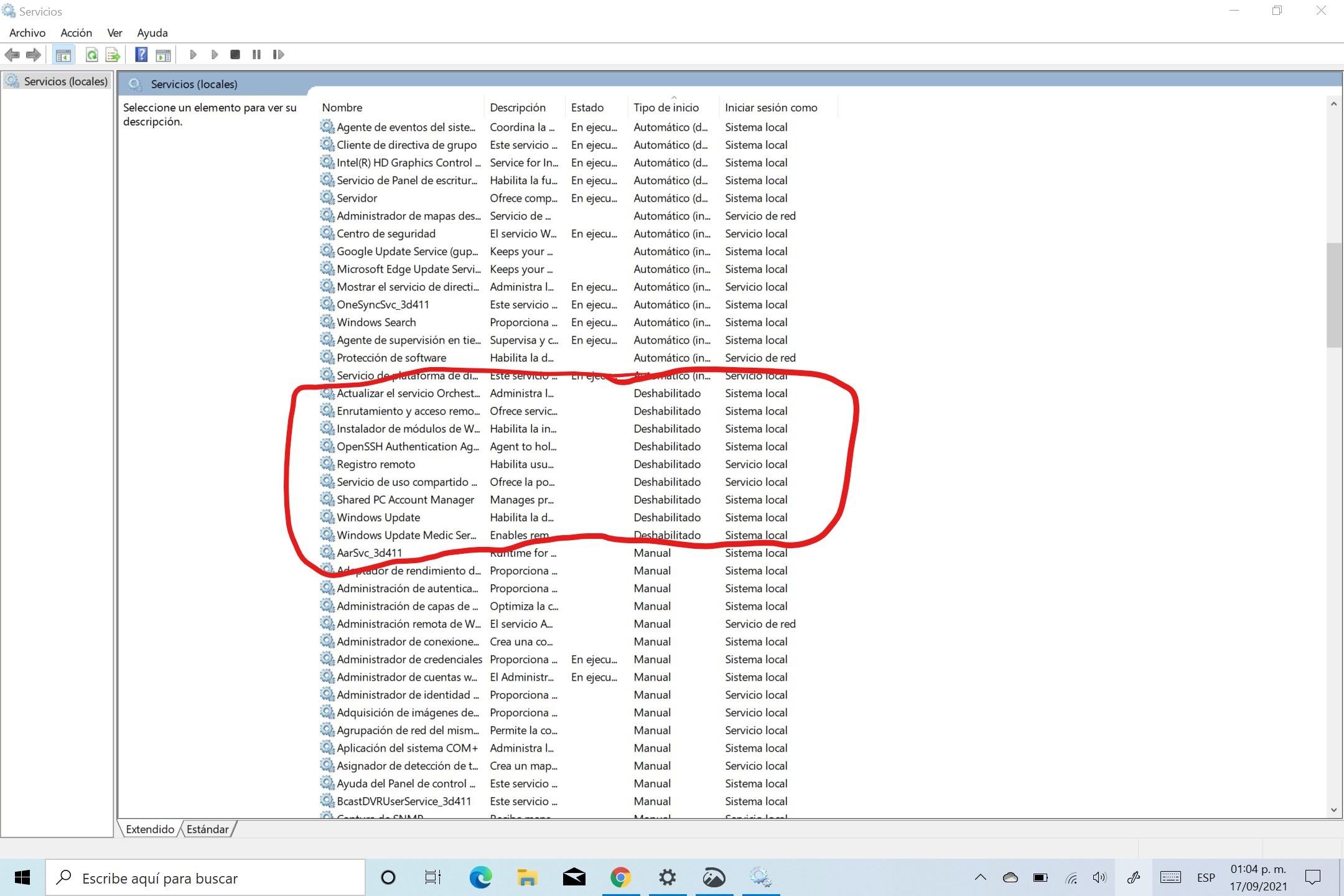Restart a service with the restart icon

coord(278,55)
